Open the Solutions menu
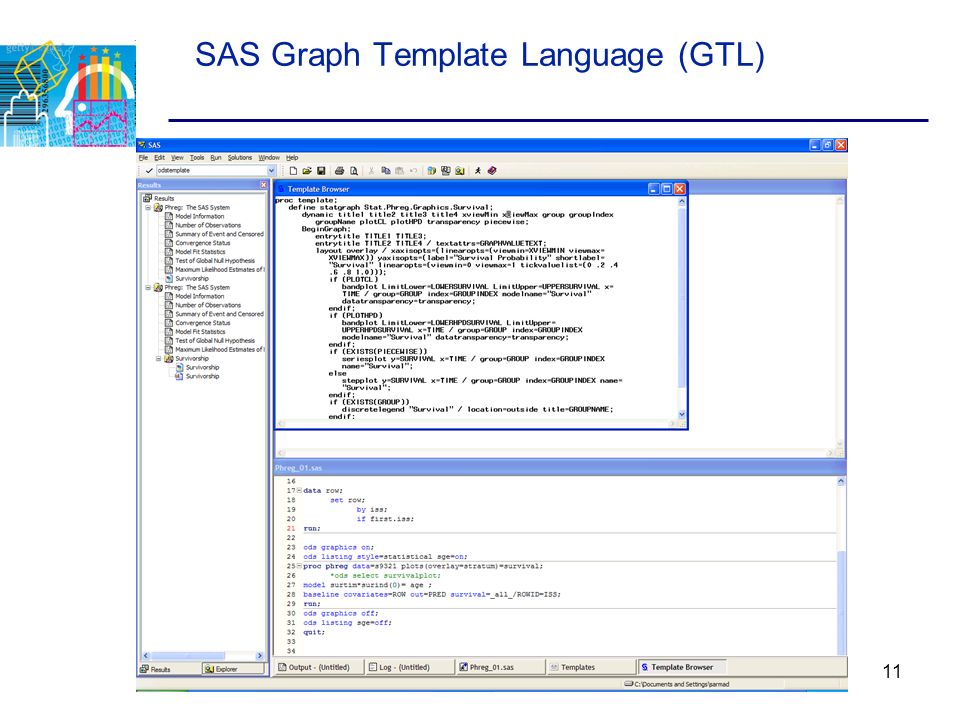The width and height of the screenshot is (960, 720). click(239, 157)
